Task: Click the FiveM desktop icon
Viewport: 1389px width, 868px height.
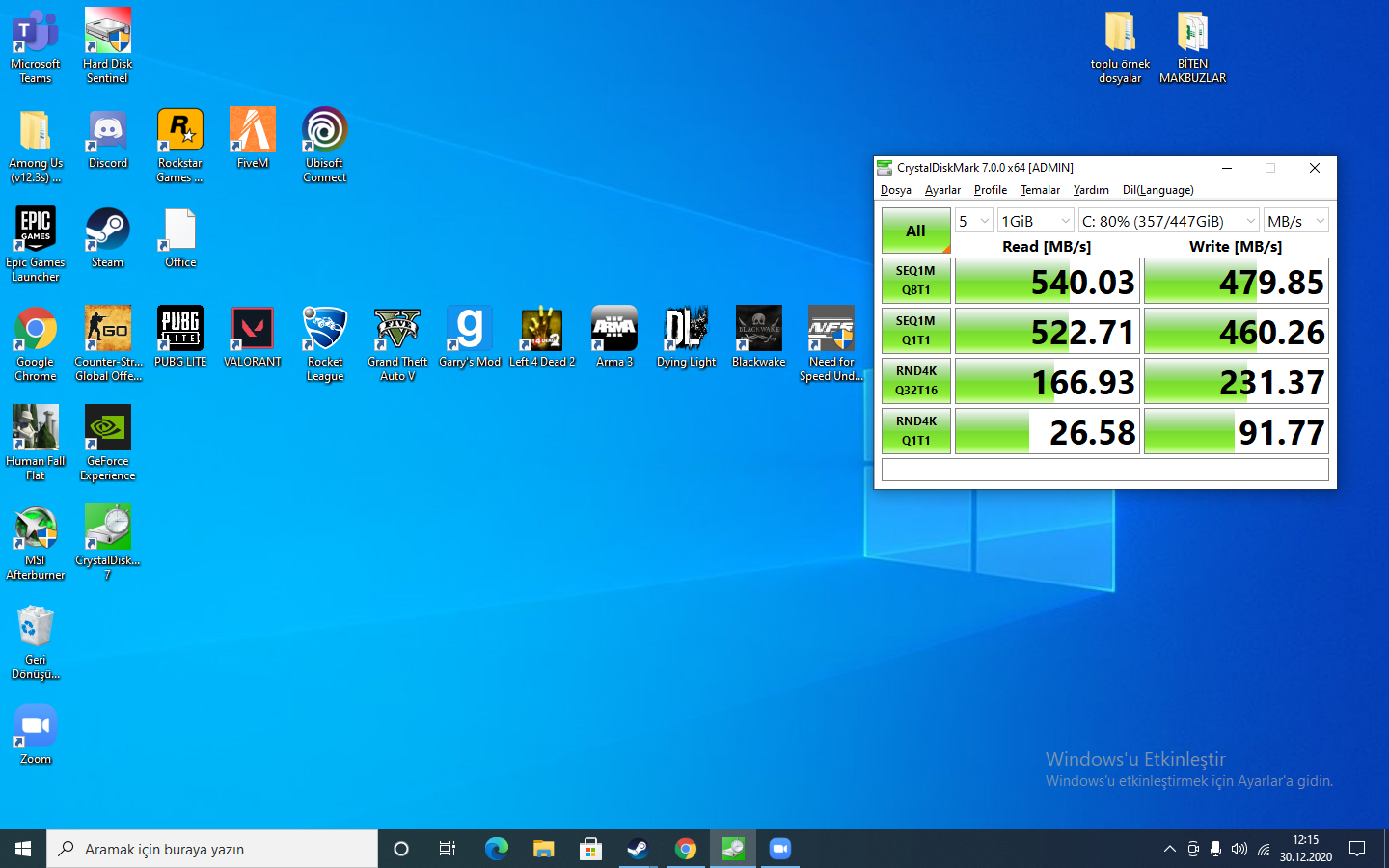Action: pos(253,138)
